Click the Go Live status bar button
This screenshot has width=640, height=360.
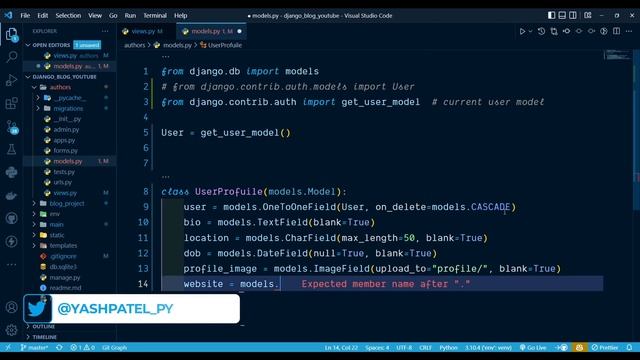[x=533, y=348]
